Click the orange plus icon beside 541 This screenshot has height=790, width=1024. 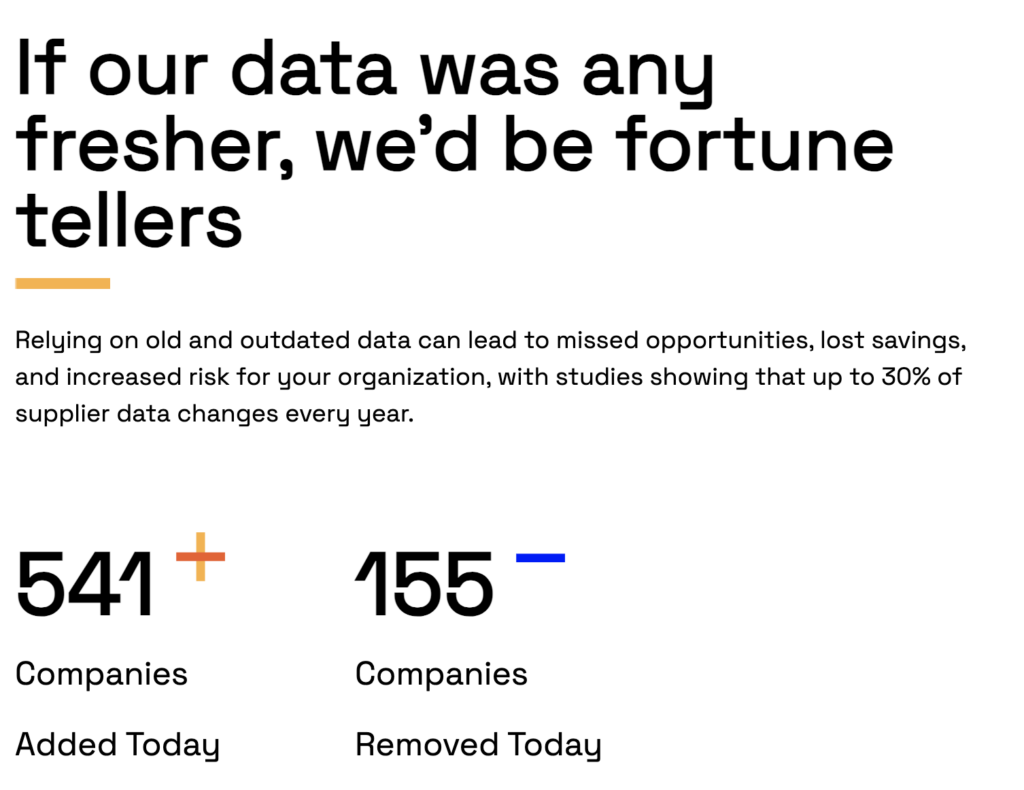pos(200,556)
